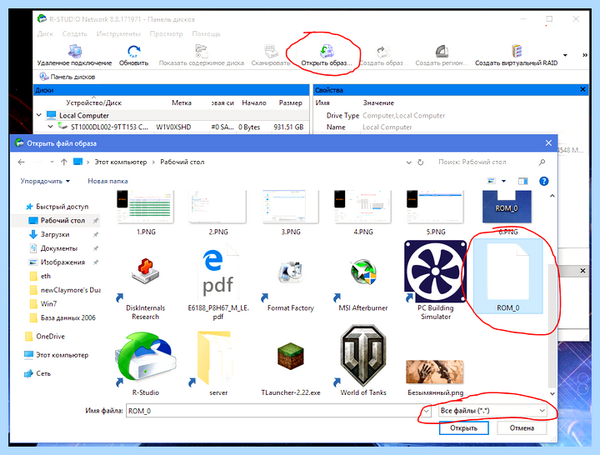Screen dimensions: 600x455
Task: Click the Поиск: Рабочий стол search field
Action: (491, 162)
